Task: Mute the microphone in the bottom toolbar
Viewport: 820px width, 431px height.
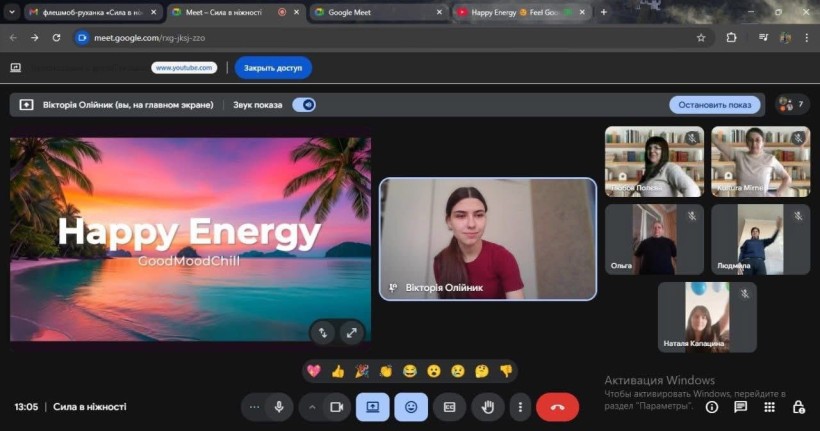Action: point(279,407)
